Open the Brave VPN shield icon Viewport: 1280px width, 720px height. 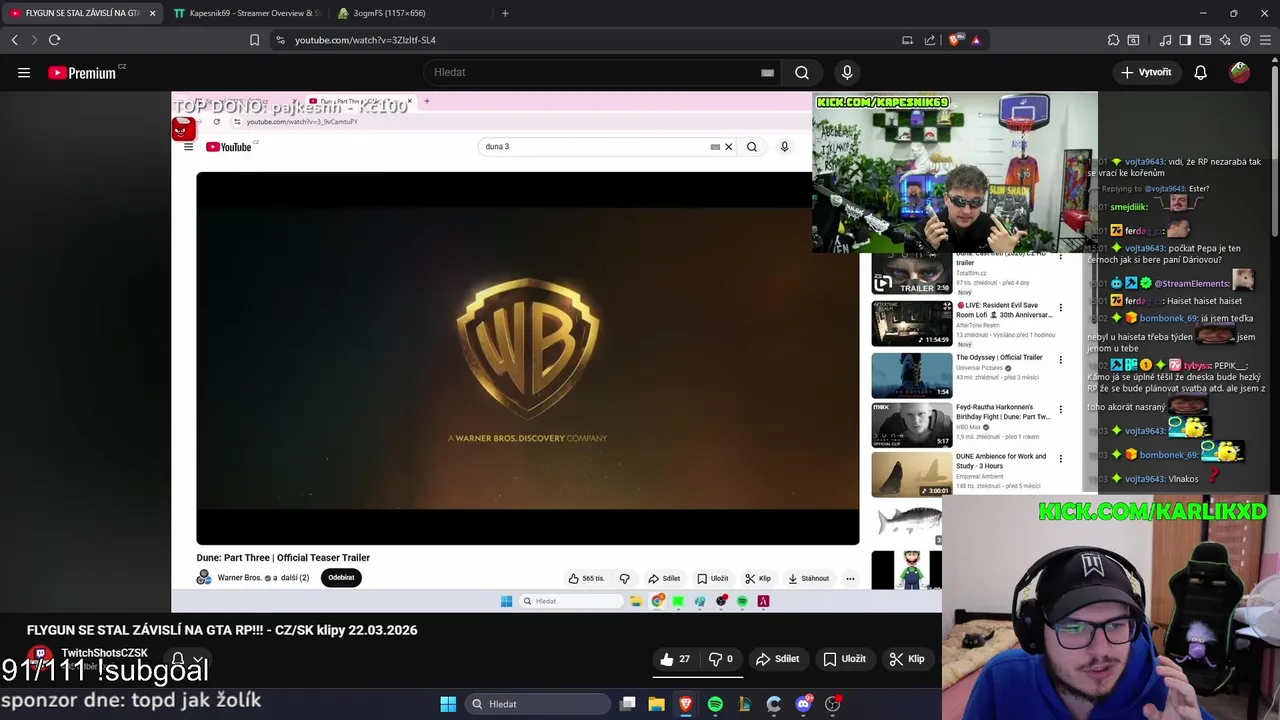click(1245, 40)
